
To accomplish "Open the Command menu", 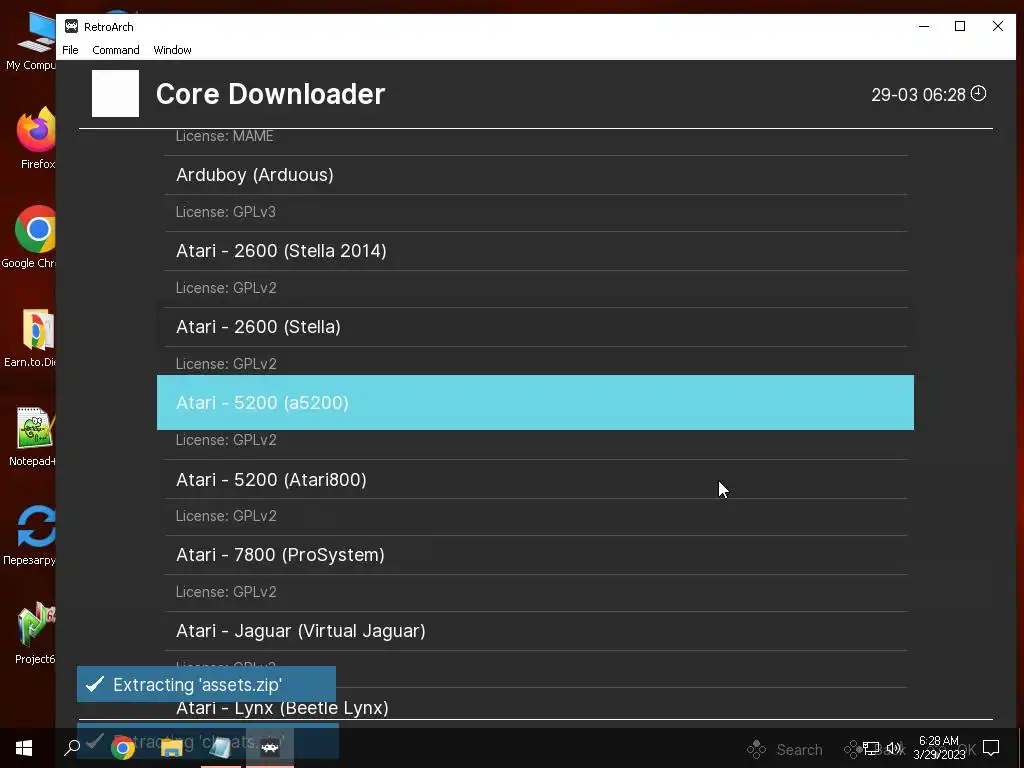I will (116, 50).
